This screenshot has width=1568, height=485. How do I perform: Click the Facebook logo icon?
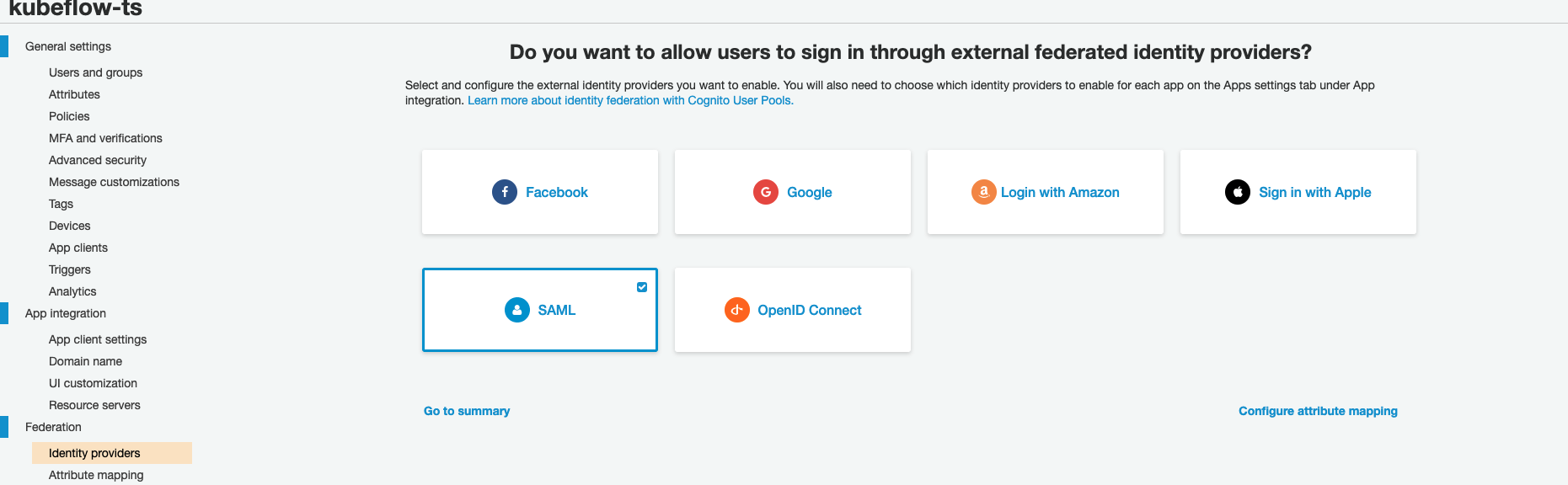[504, 192]
